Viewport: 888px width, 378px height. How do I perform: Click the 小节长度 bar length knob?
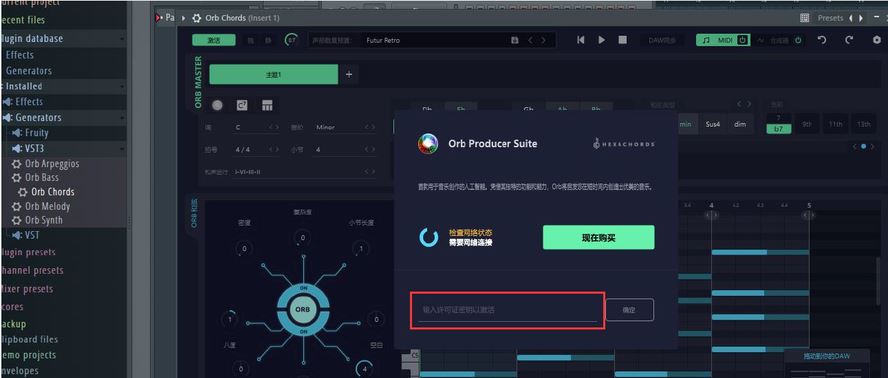coord(361,248)
